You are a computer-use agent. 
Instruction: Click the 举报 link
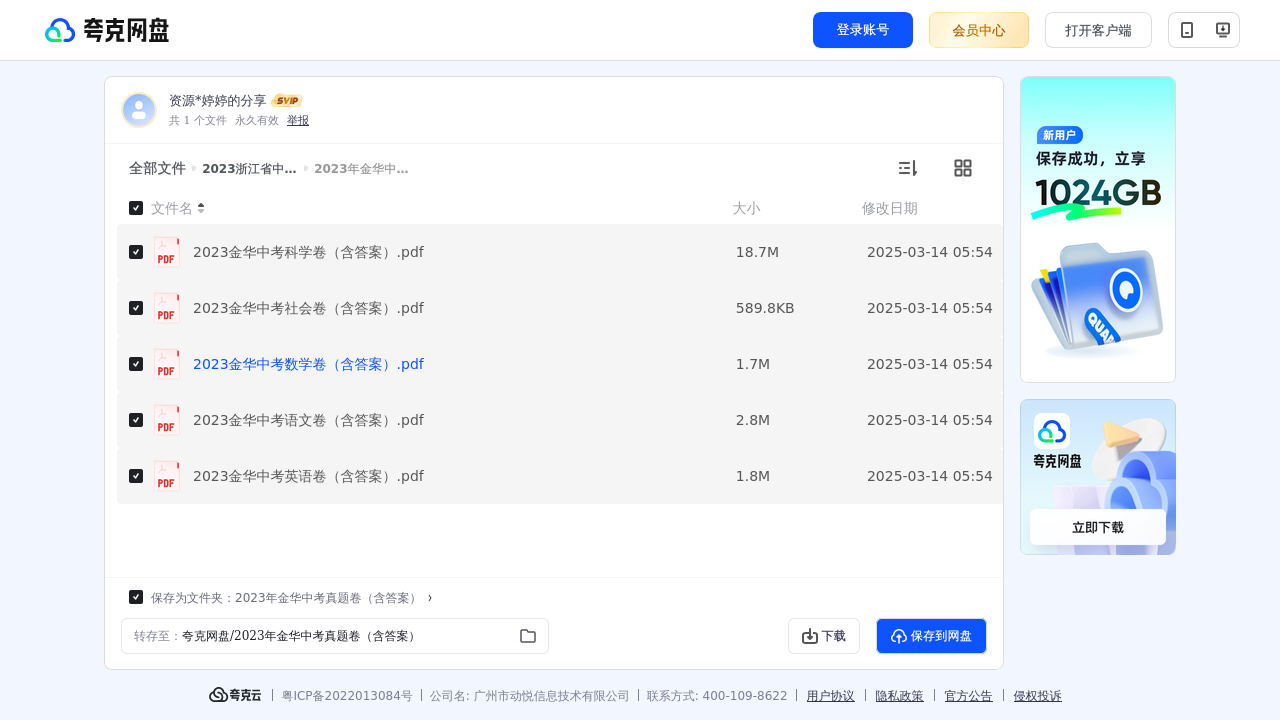pyautogui.click(x=298, y=120)
